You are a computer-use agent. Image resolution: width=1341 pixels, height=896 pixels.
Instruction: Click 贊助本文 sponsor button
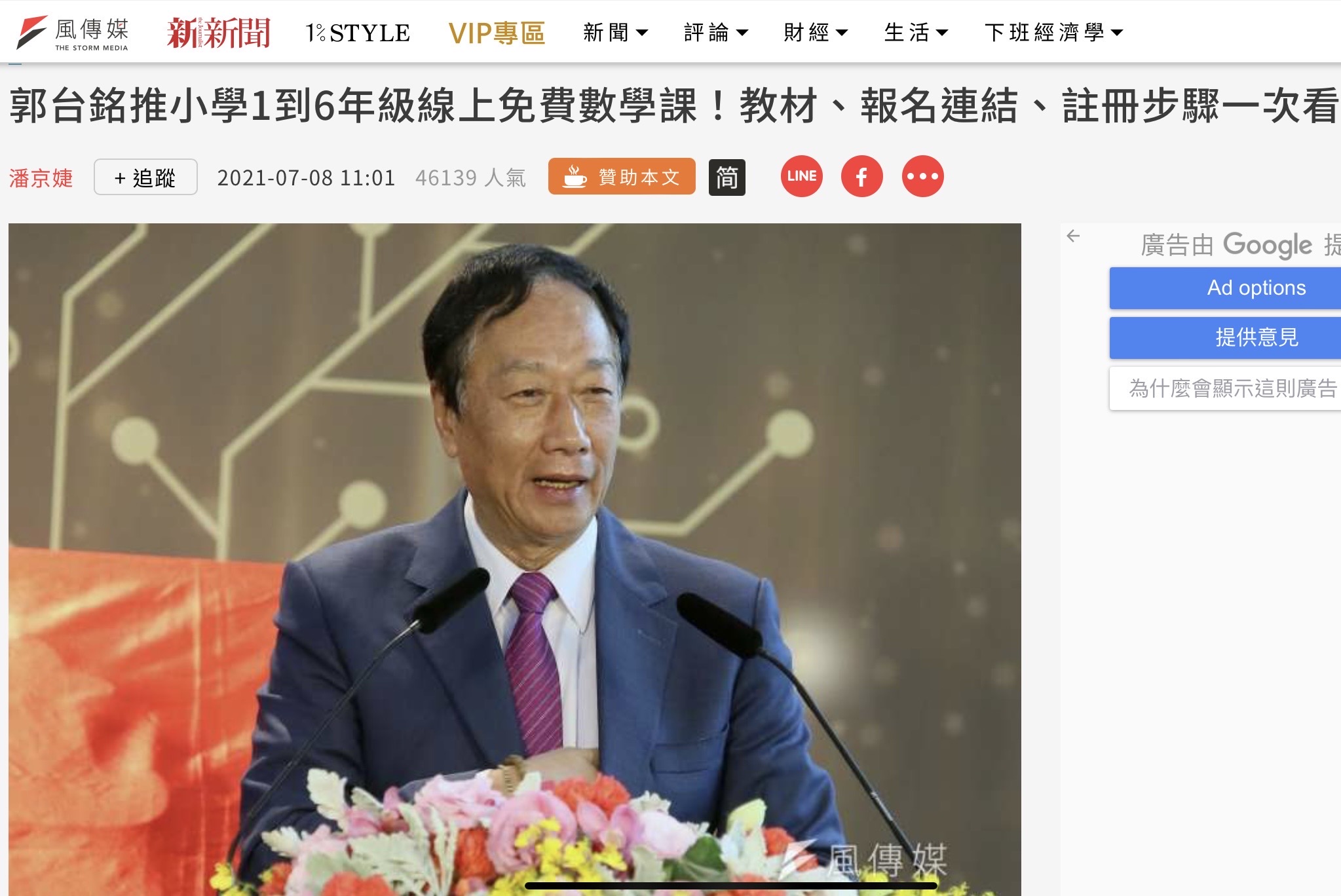622,176
